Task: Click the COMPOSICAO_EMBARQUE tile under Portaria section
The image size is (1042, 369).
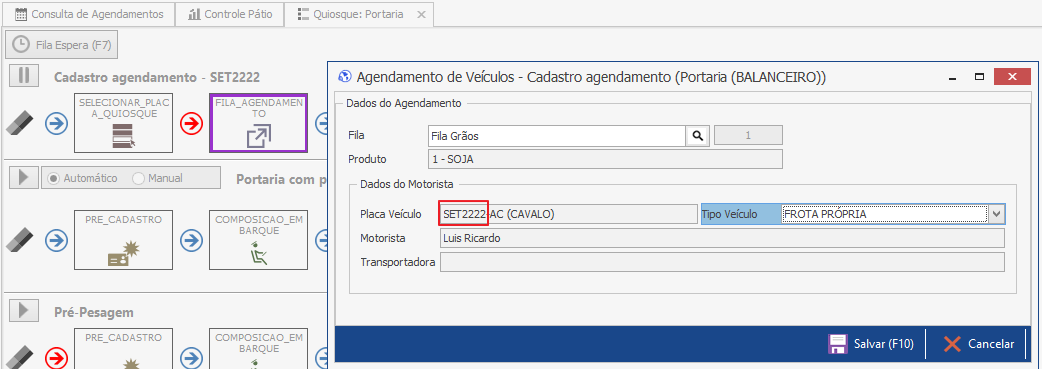Action: point(259,240)
